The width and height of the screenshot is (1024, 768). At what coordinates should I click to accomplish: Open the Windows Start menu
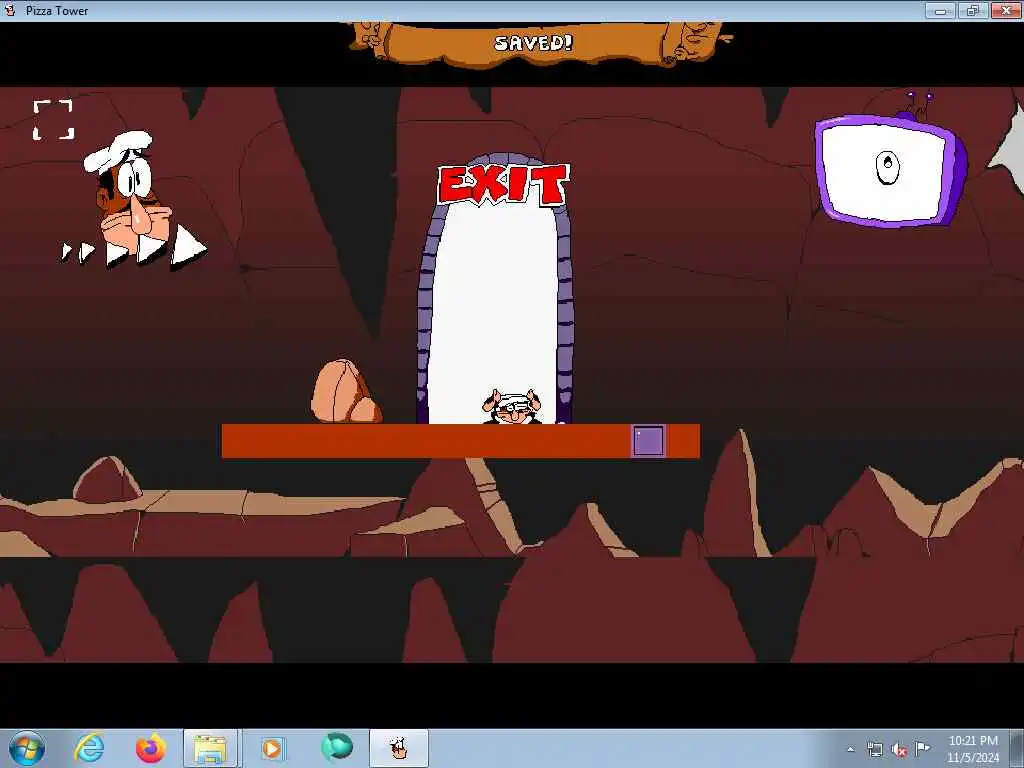(27, 748)
